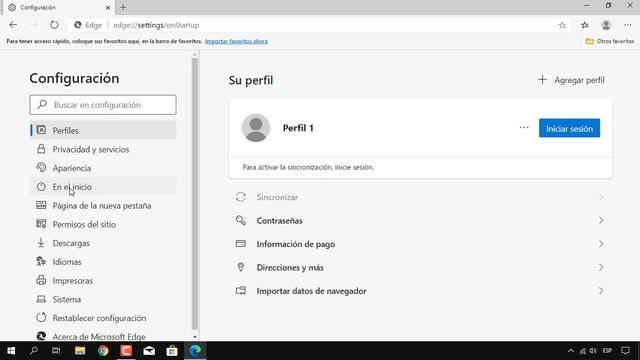Click the key icon next to Contraseñas

[x=241, y=220]
